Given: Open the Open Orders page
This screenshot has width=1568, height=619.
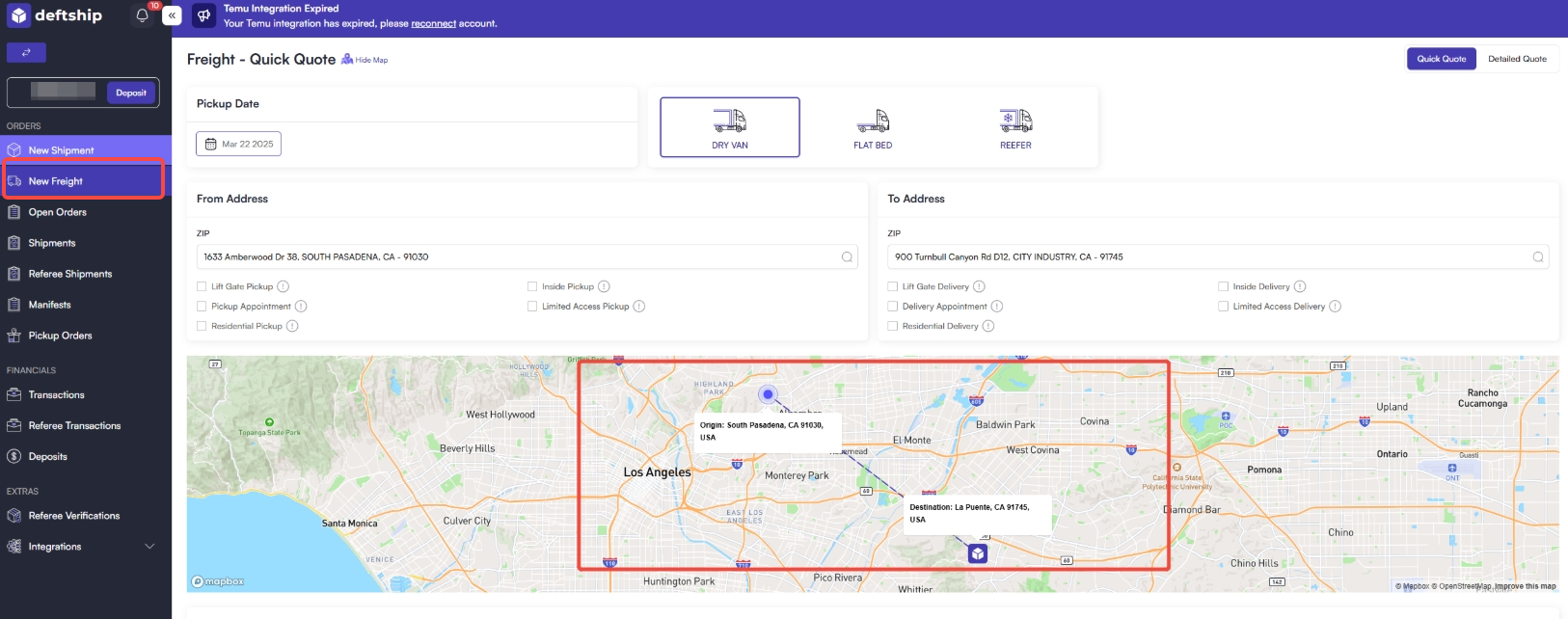Looking at the screenshot, I should click(86, 212).
